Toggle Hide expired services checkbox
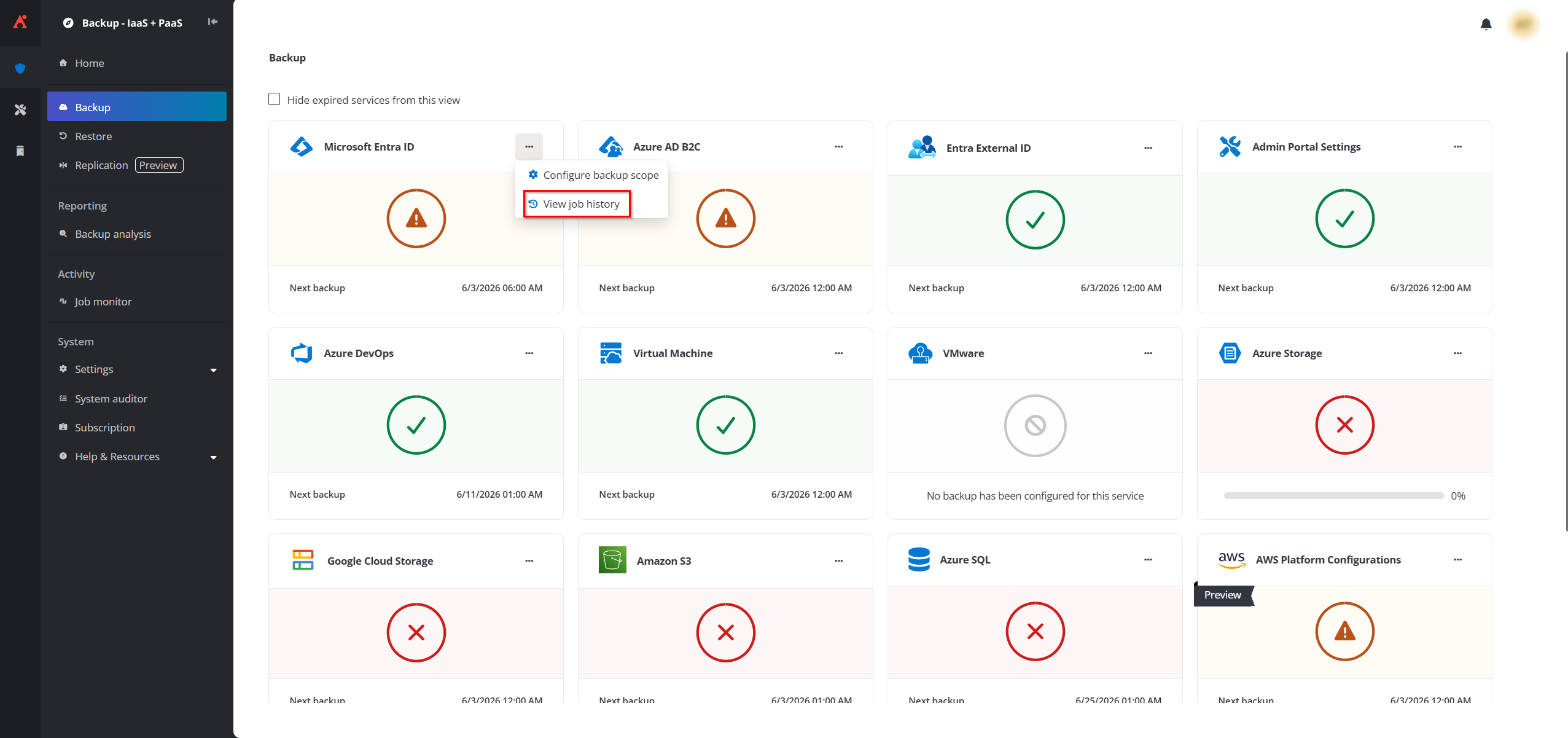The height and width of the screenshot is (738, 1568). pos(275,100)
